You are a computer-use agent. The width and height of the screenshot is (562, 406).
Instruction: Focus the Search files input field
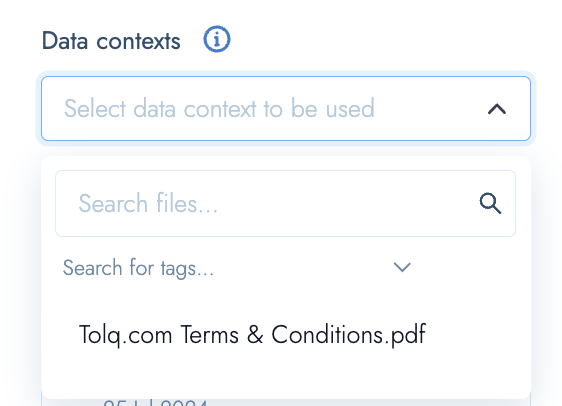click(x=286, y=204)
